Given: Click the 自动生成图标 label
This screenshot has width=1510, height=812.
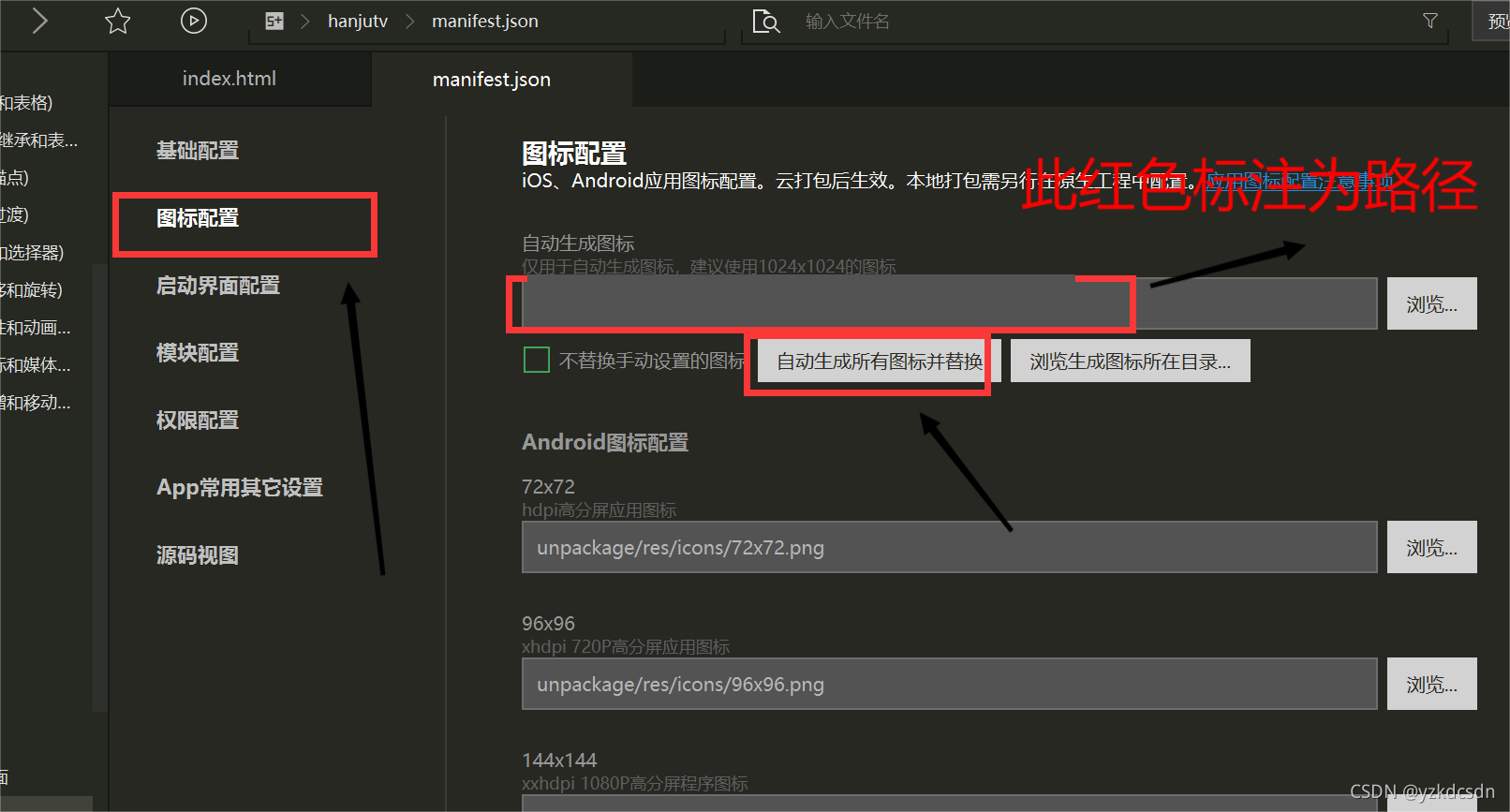Looking at the screenshot, I should (578, 244).
